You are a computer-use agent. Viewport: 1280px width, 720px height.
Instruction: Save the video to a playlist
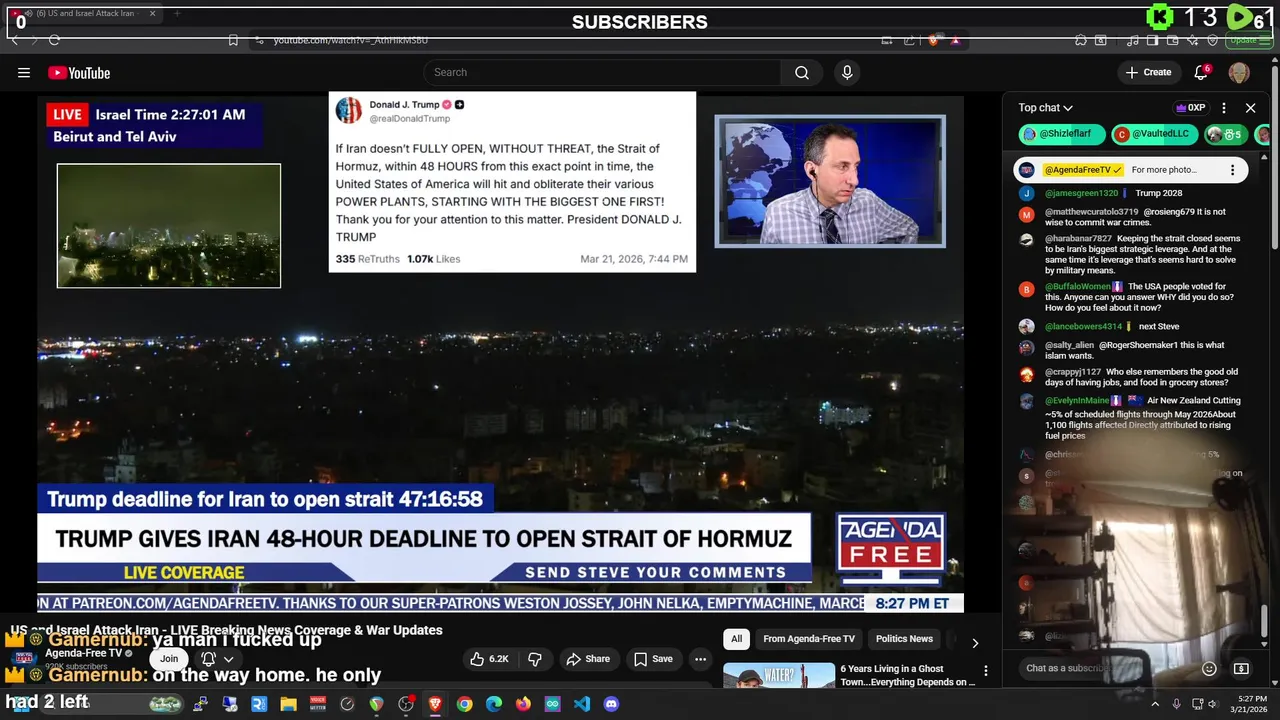point(653,659)
